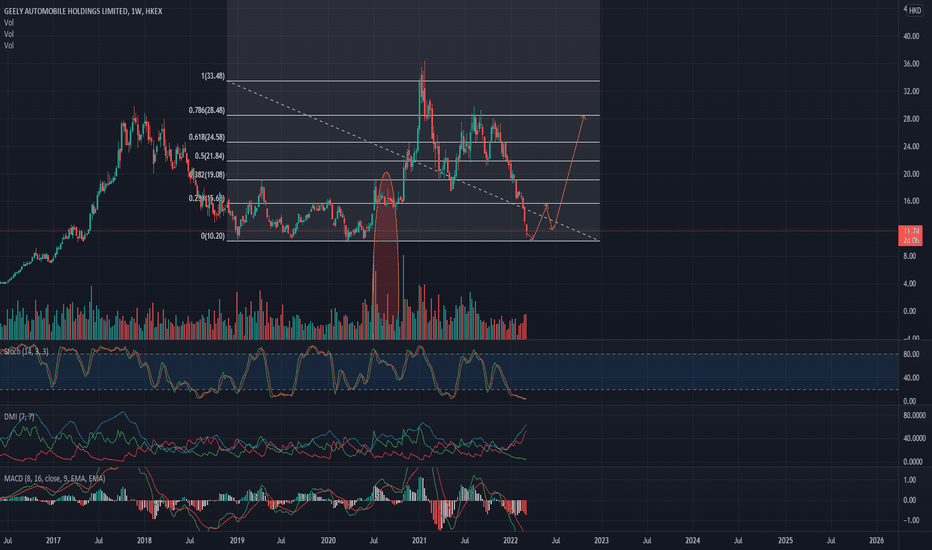The image size is (932, 550).
Task: Click the Fibonacci level label 0.382(19.08)
Action: [207, 175]
